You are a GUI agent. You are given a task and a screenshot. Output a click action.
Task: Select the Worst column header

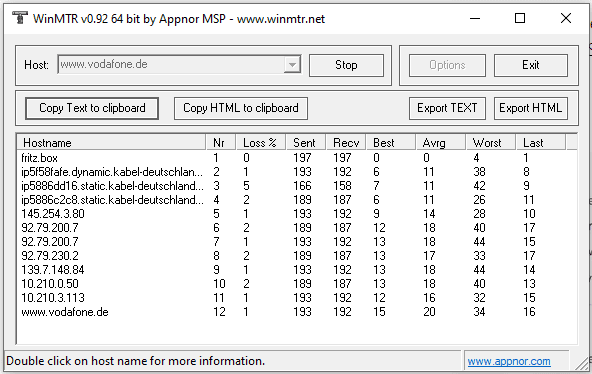point(491,143)
